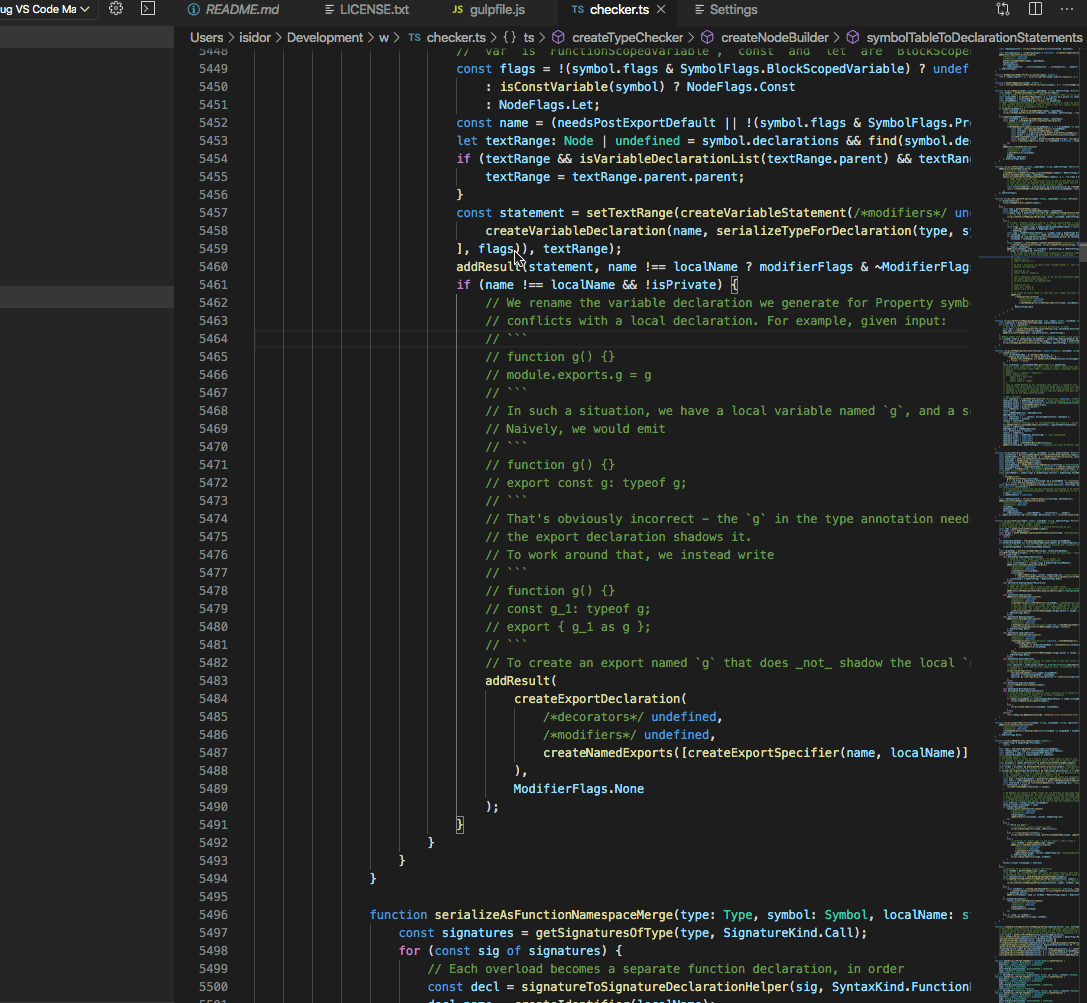Click 'createNamedExports' on line 5487

pyautogui.click(x=608, y=753)
